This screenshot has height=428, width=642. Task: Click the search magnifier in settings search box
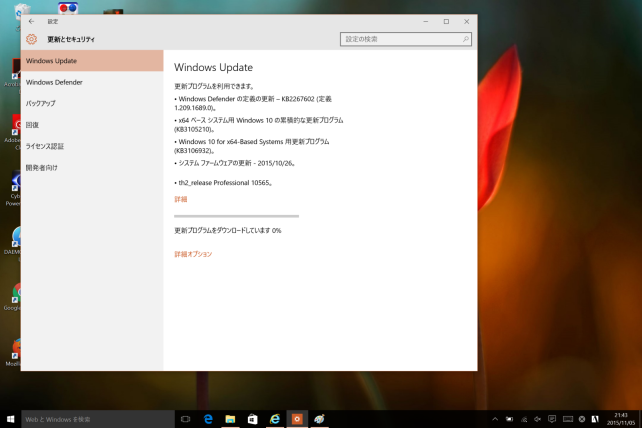click(466, 39)
